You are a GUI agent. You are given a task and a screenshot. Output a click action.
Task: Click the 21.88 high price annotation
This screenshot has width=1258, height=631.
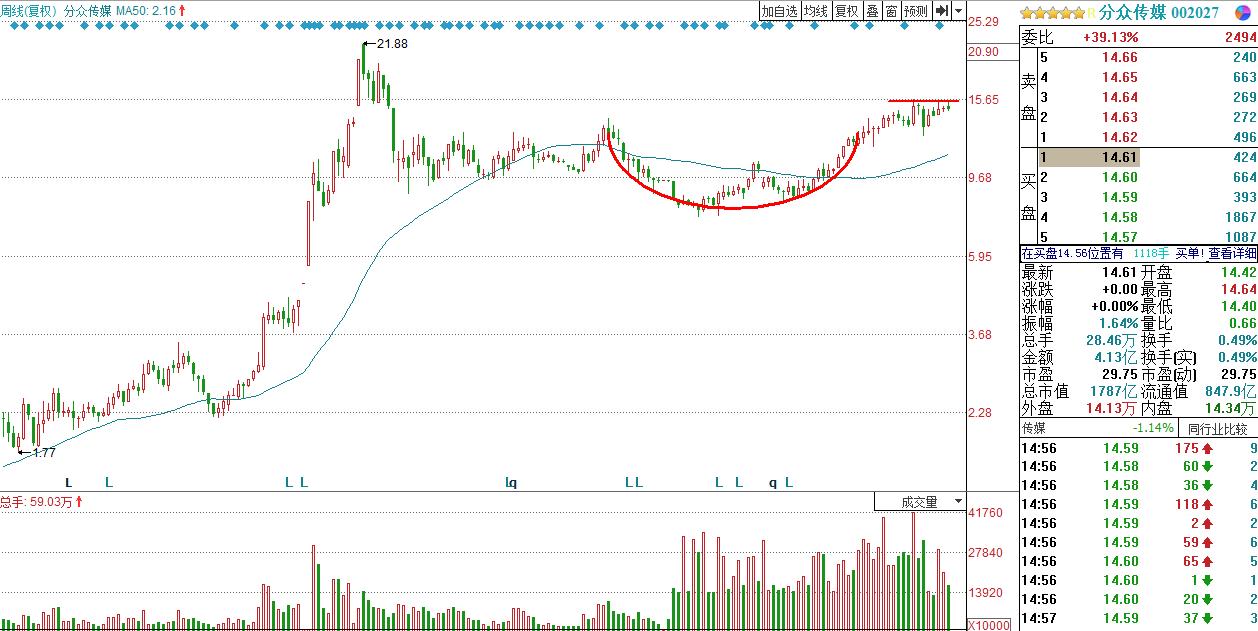(392, 44)
